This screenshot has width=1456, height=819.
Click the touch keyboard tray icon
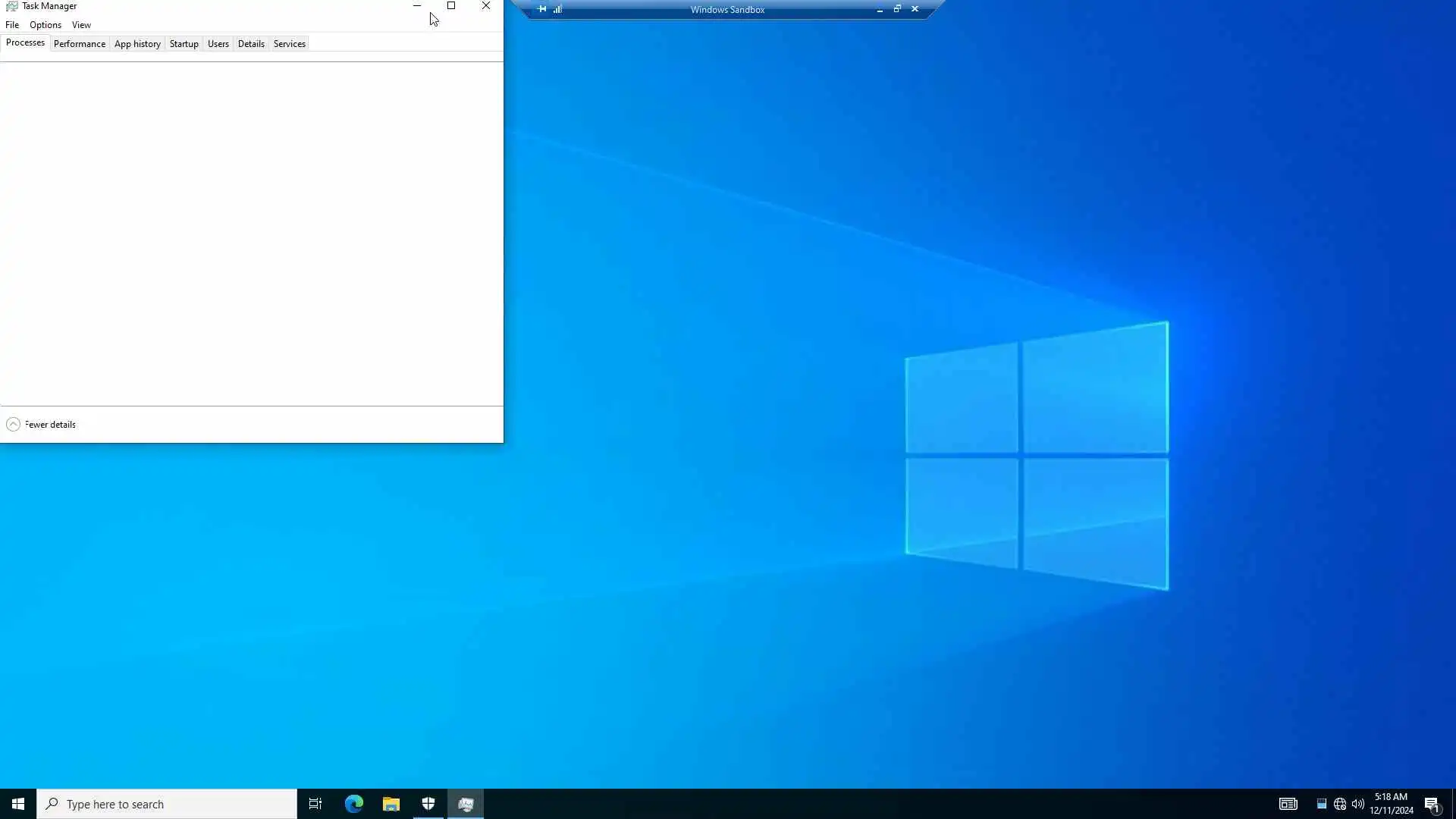point(1288,804)
